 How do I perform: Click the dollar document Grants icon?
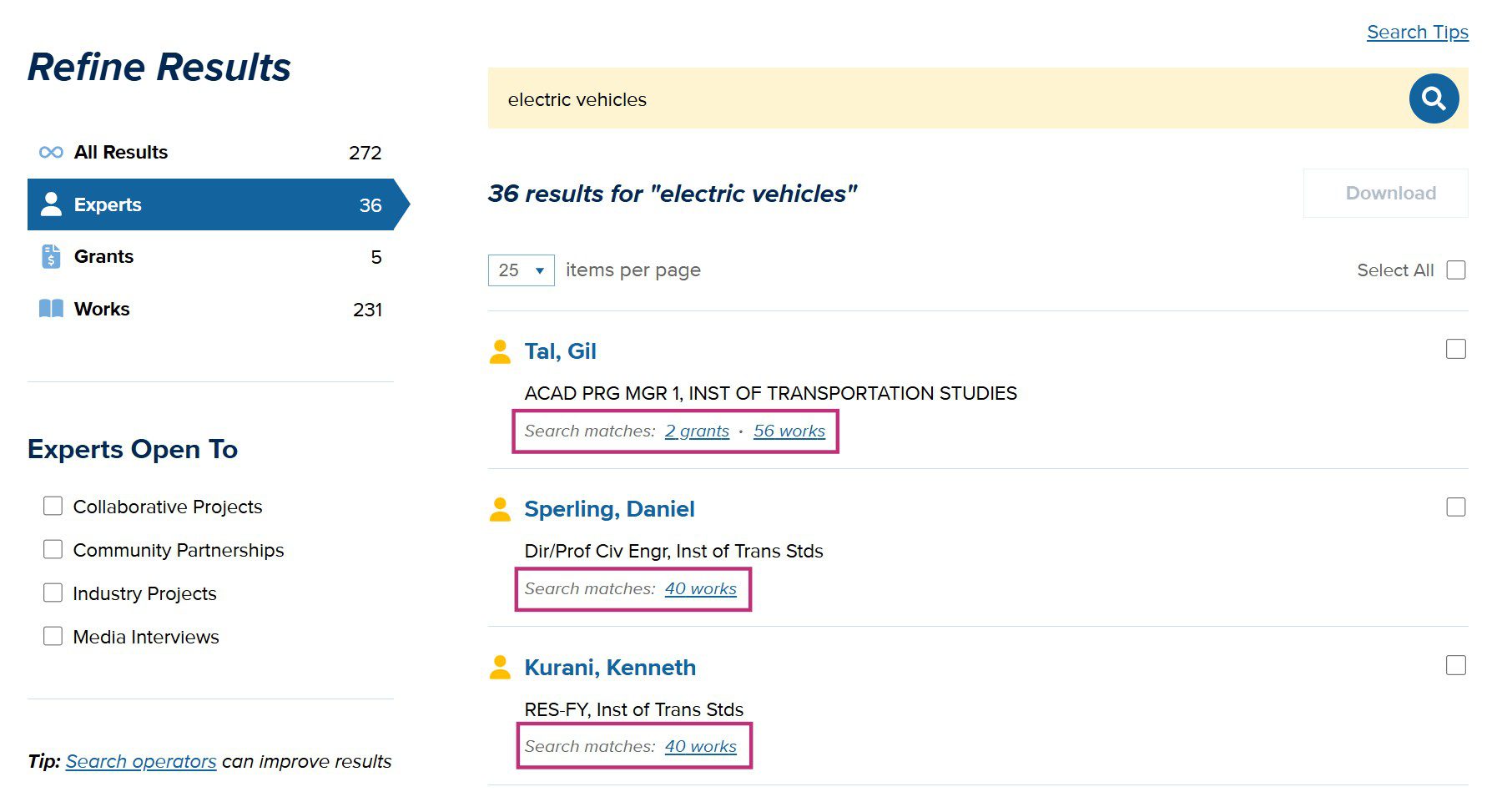click(51, 257)
